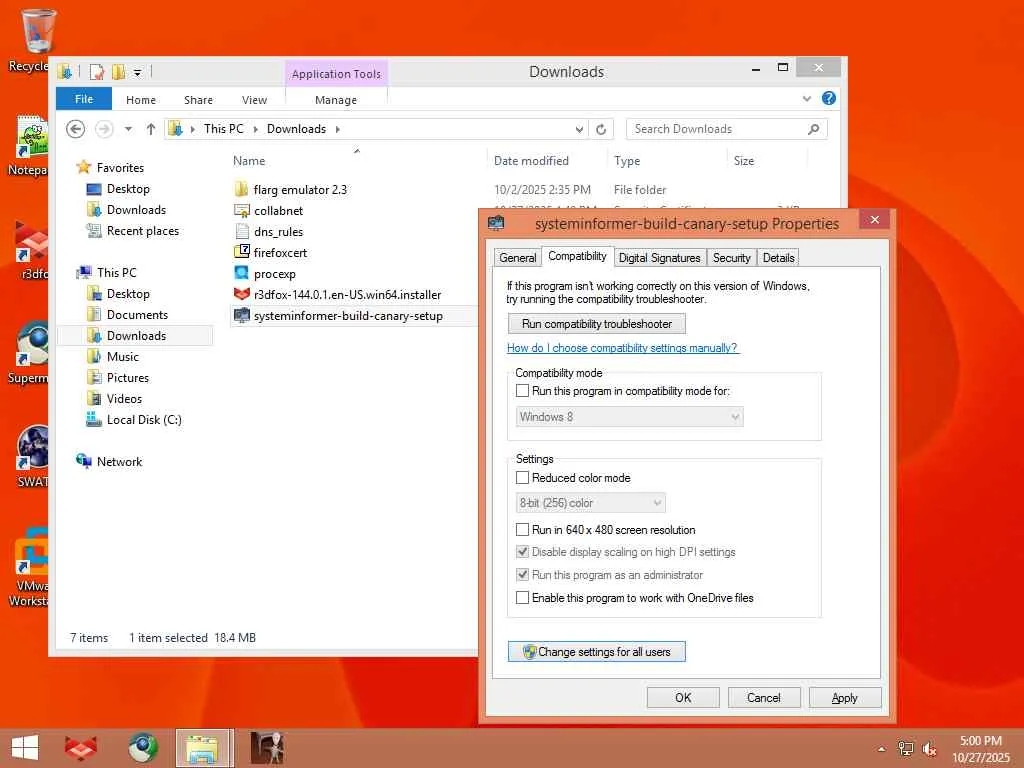
Task: Click Run compatibility troubleshooter button
Action: 596,323
